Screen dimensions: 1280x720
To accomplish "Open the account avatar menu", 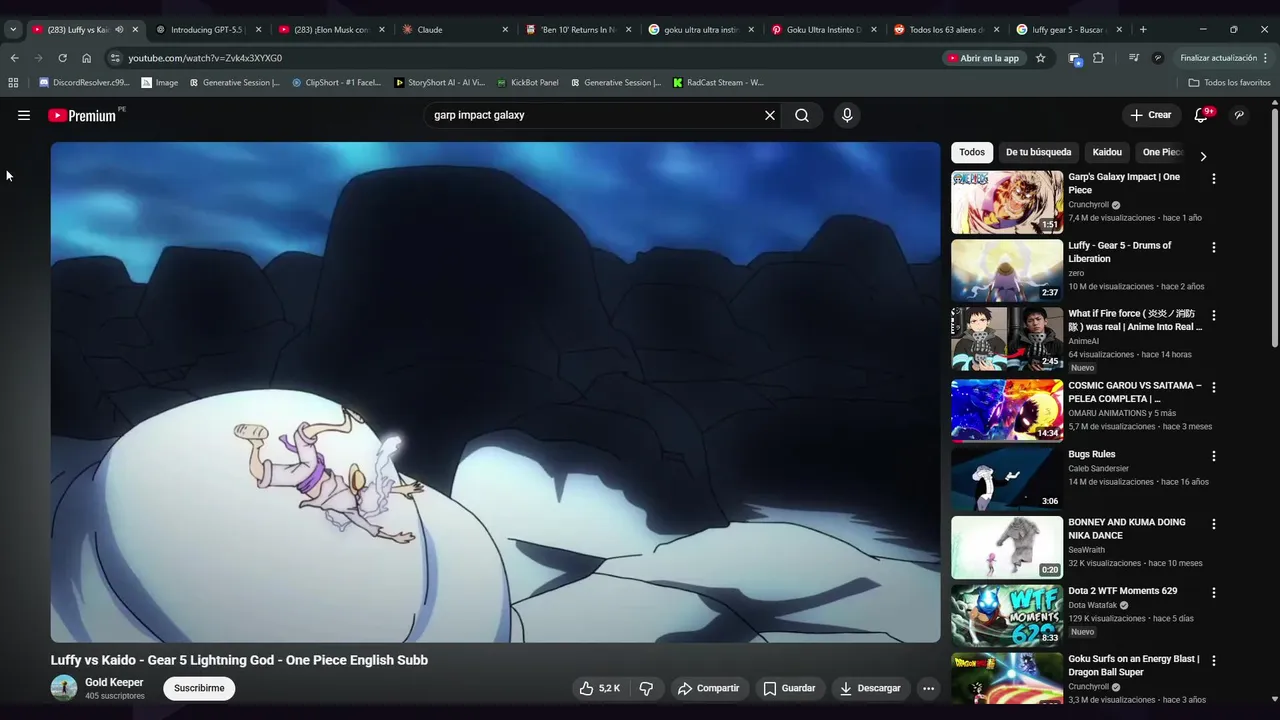I will (x=1239, y=115).
